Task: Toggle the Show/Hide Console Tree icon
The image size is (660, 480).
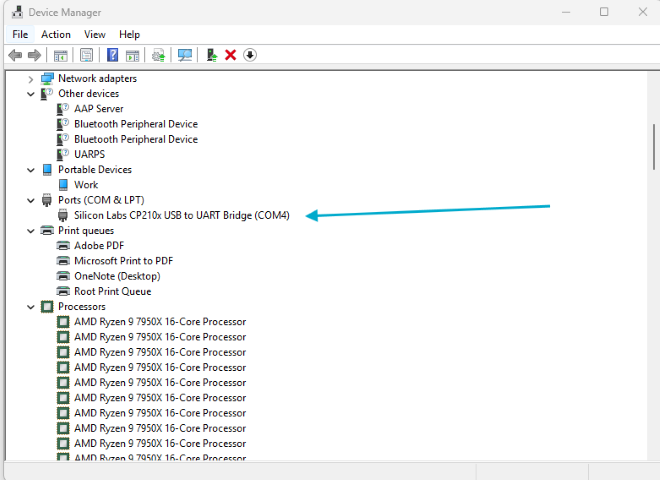Action: (61, 55)
